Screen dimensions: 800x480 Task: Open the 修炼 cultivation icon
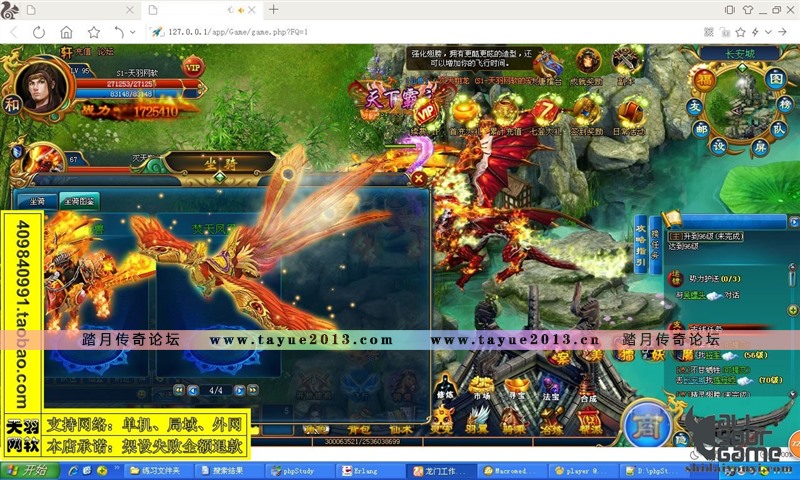[x=446, y=390]
